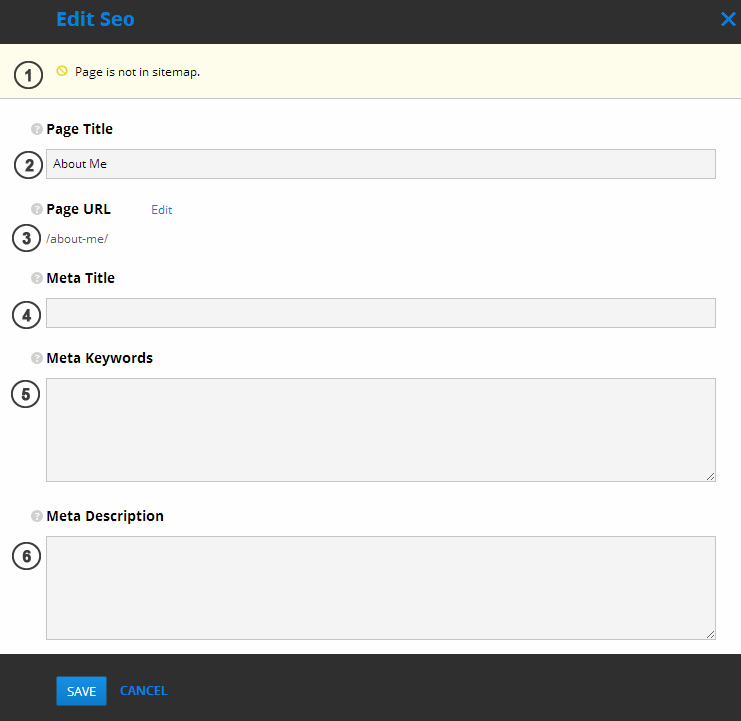Viewport: 741px width, 721px height.
Task: Click the Edit link for Page URL
Action: [162, 210]
